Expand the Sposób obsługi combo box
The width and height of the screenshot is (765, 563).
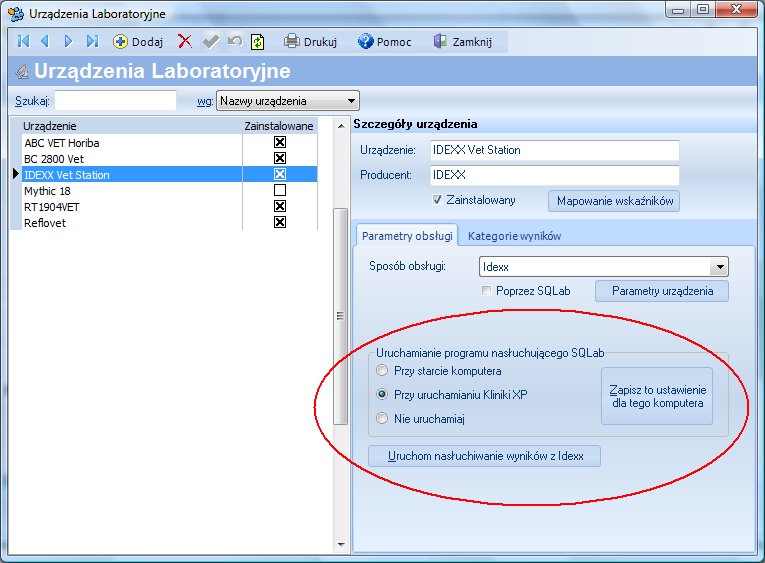720,267
